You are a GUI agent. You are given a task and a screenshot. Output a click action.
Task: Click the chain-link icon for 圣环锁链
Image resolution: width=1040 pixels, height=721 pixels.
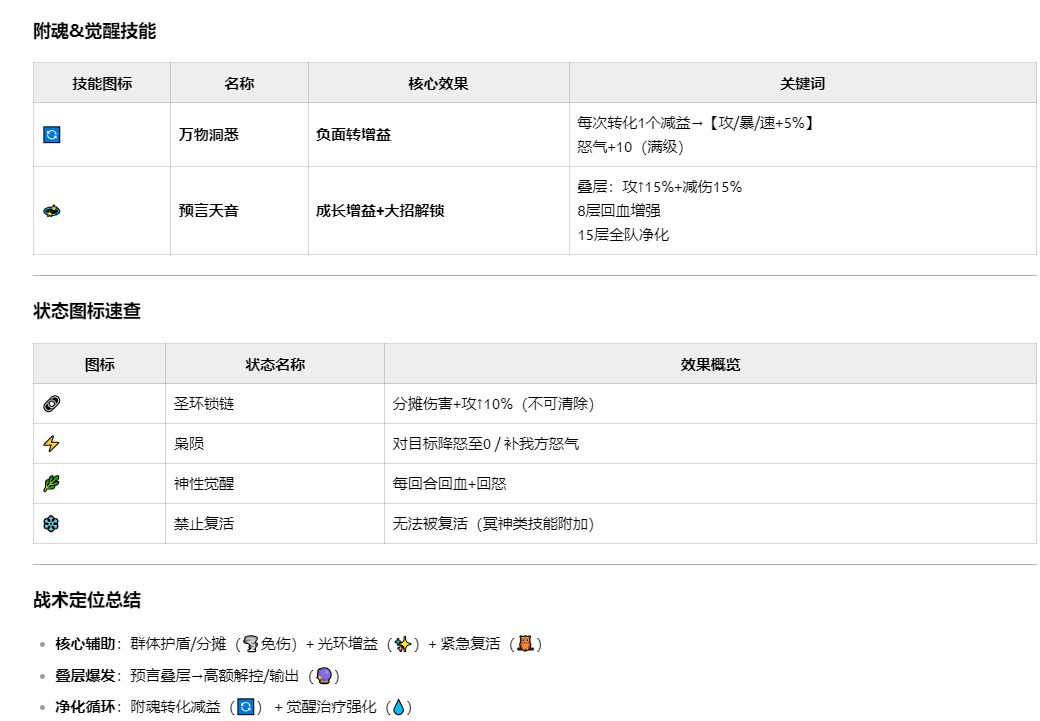pos(52,403)
